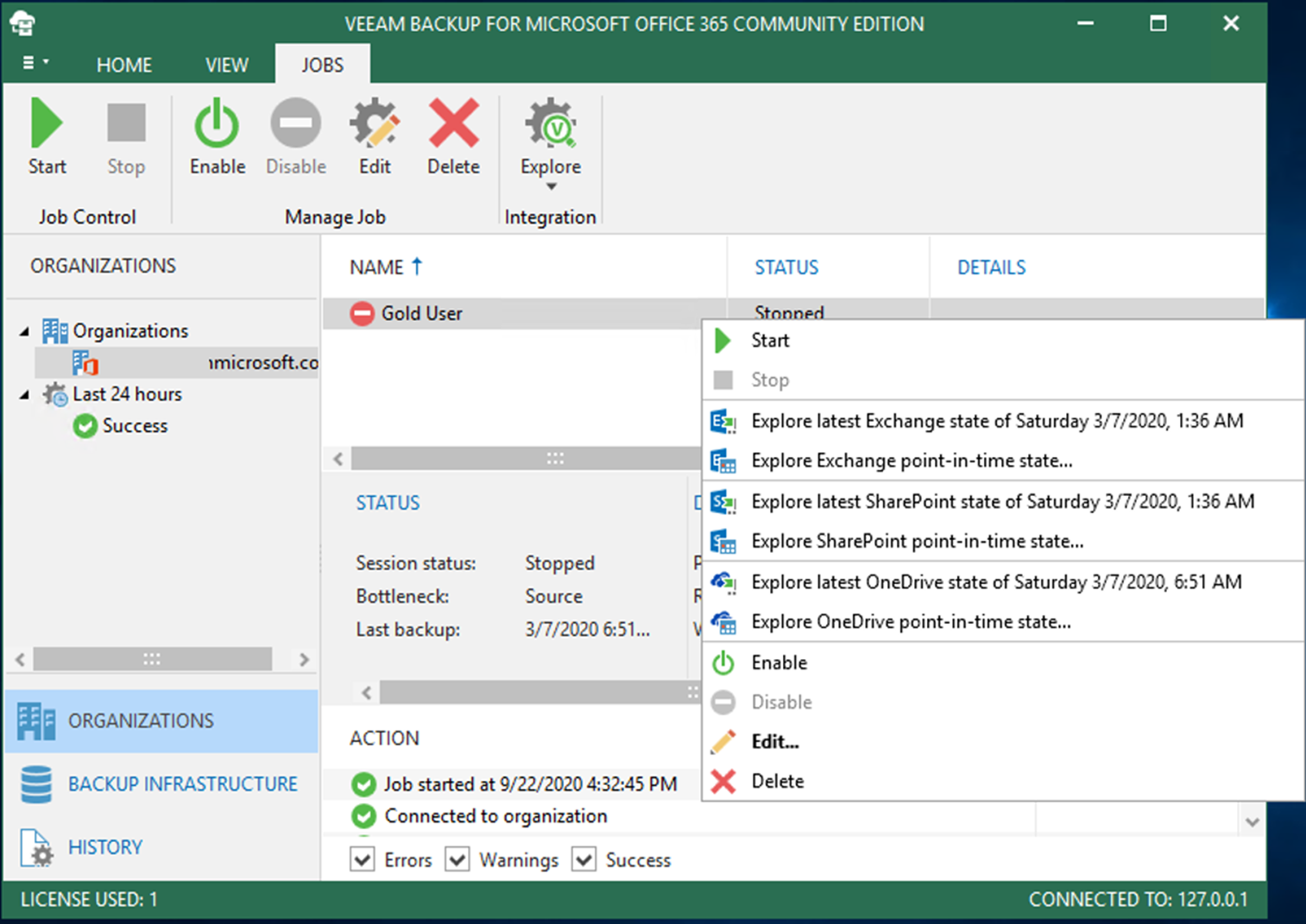Toggle the Success filter checkbox
1306x924 pixels.
click(x=584, y=859)
